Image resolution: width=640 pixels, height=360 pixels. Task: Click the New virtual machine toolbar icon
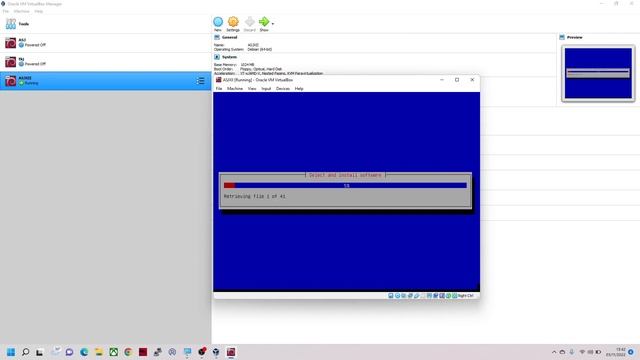coord(218,22)
